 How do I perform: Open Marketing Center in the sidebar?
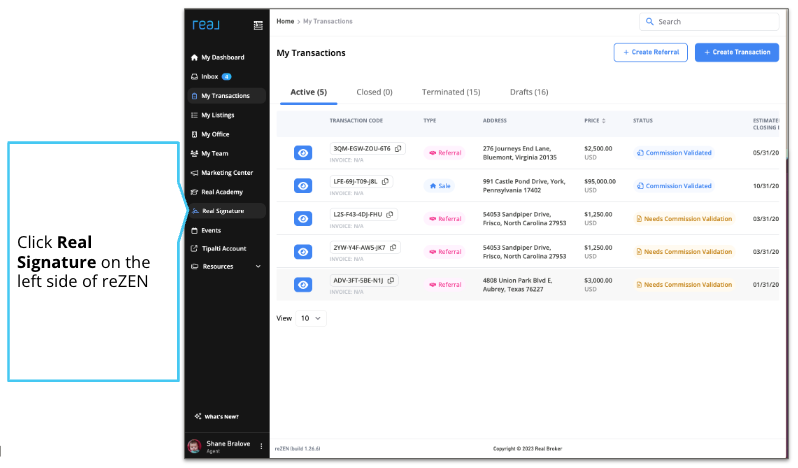click(x=226, y=173)
